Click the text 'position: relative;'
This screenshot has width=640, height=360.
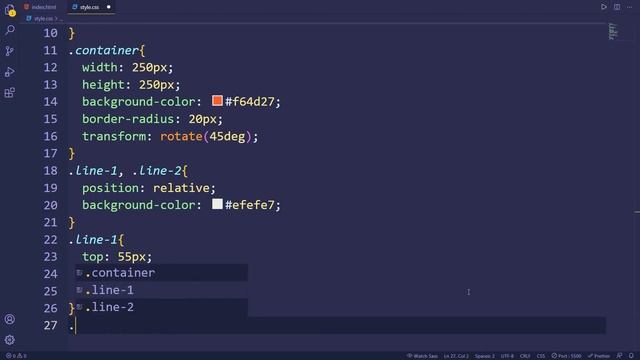pos(149,188)
